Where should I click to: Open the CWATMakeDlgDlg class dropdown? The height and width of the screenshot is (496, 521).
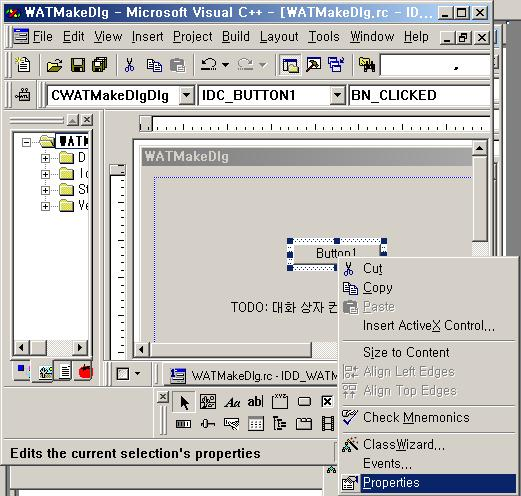pyautogui.click(x=187, y=95)
